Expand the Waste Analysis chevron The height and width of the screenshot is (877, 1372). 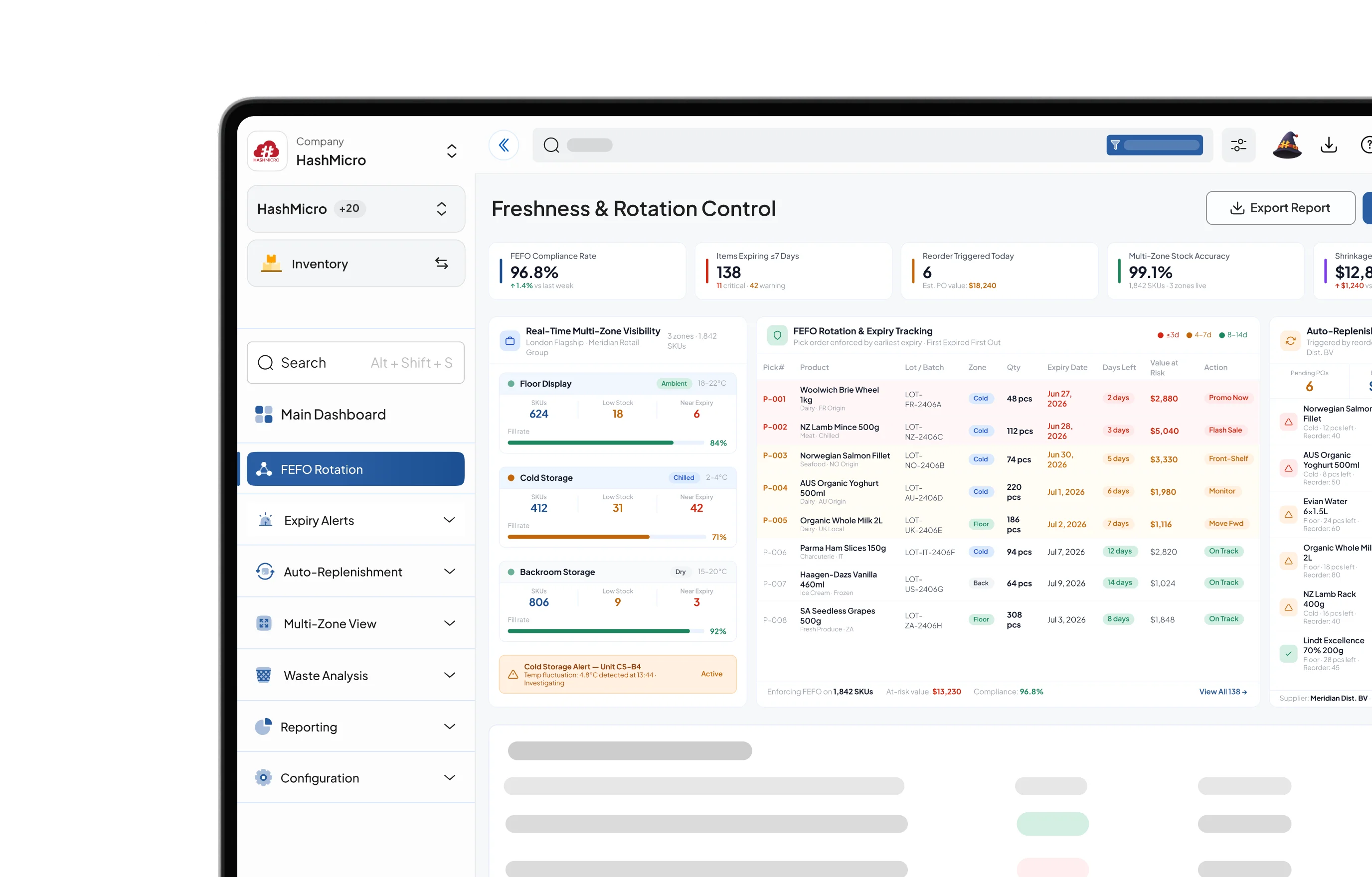pyautogui.click(x=450, y=675)
